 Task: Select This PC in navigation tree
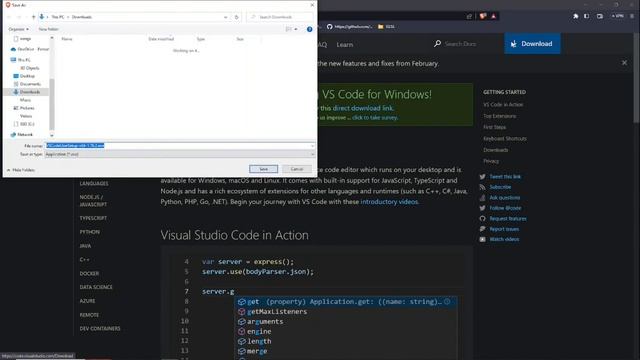(x=21, y=60)
